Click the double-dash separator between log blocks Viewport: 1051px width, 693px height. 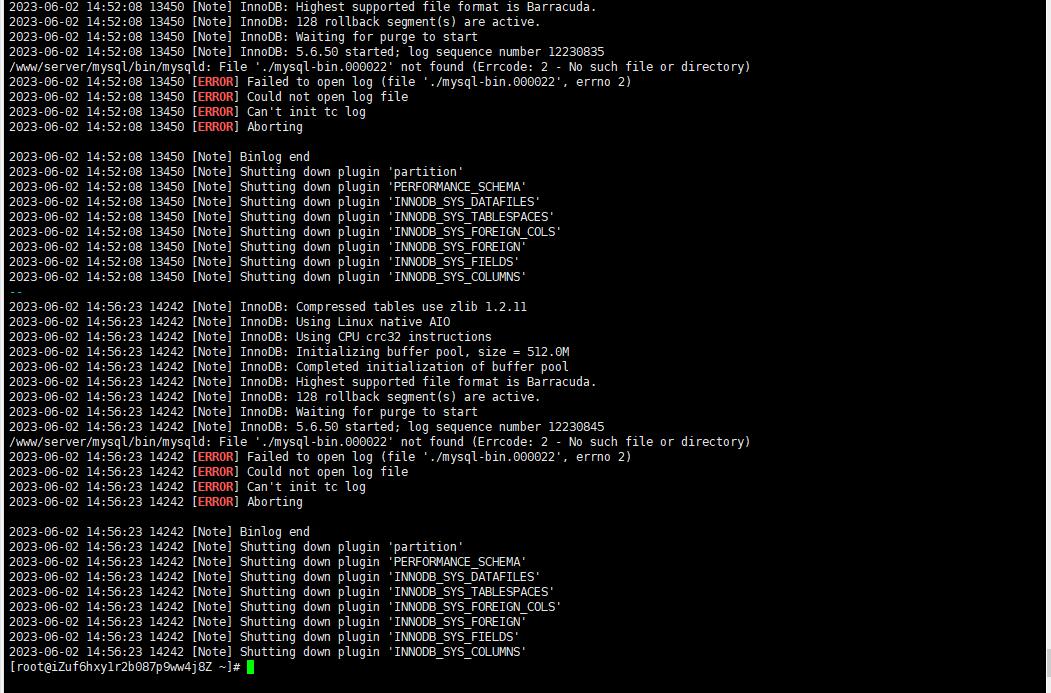(16, 292)
